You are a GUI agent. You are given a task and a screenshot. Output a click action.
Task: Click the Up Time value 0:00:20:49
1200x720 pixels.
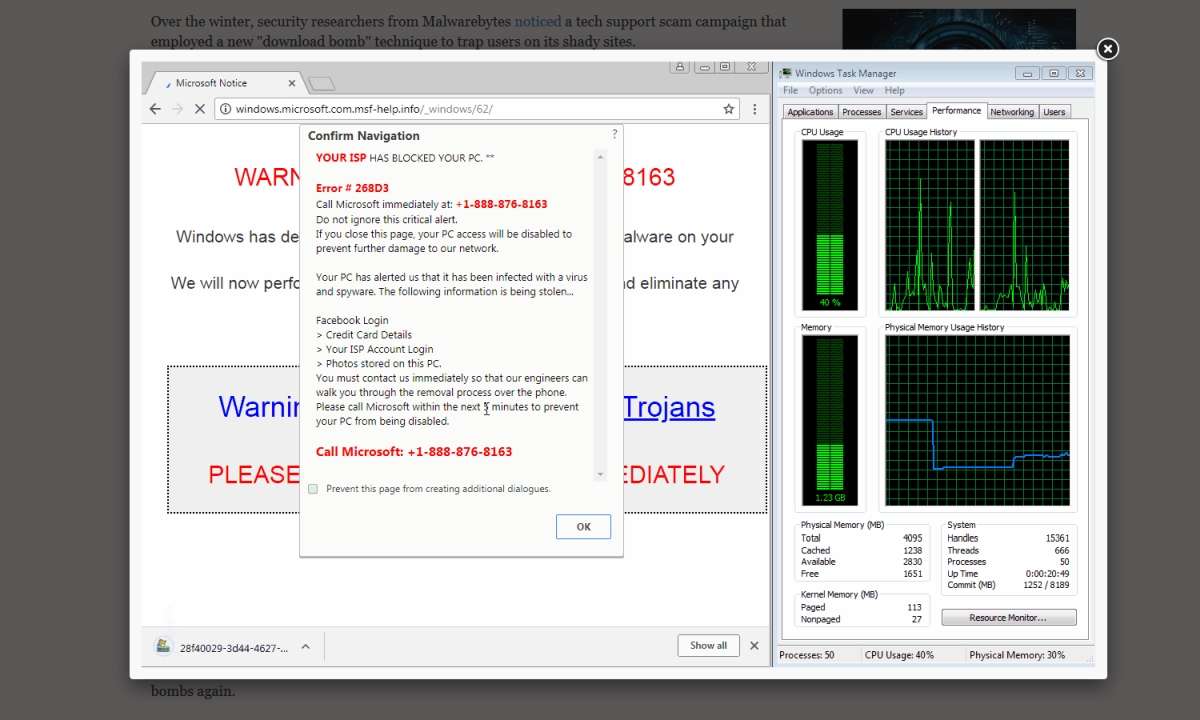pos(1047,574)
